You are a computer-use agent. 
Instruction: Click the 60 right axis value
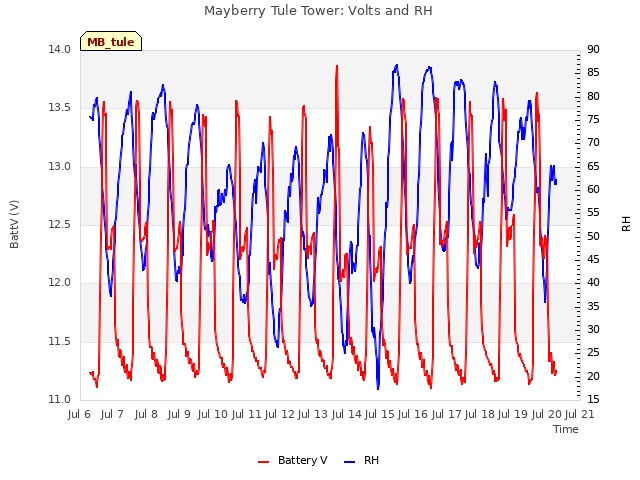[x=593, y=189]
